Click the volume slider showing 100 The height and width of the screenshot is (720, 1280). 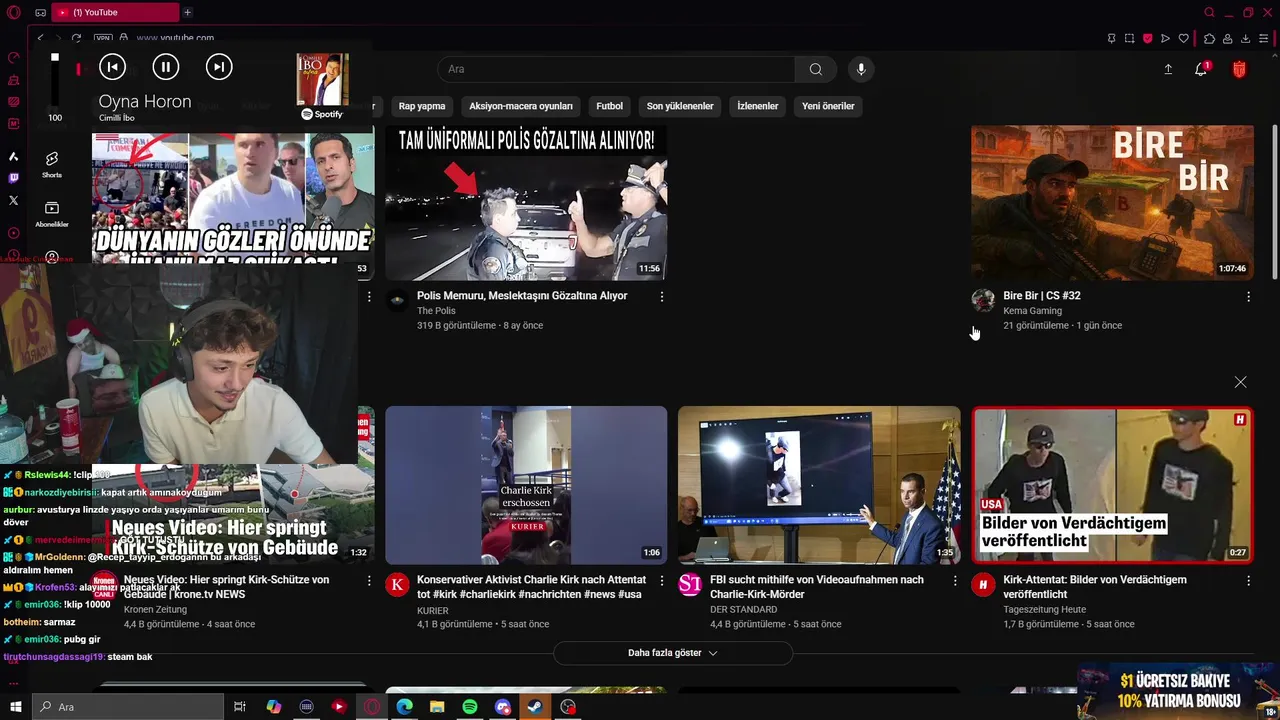(x=55, y=82)
